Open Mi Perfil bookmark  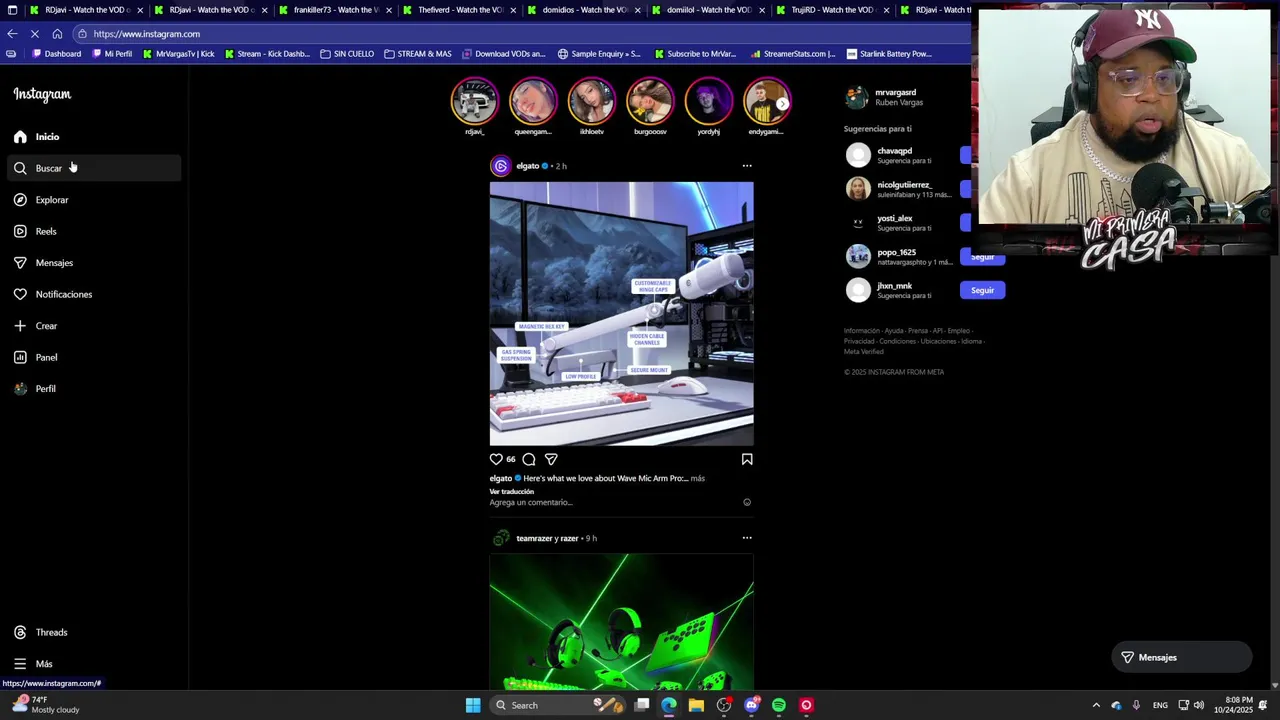click(112, 54)
